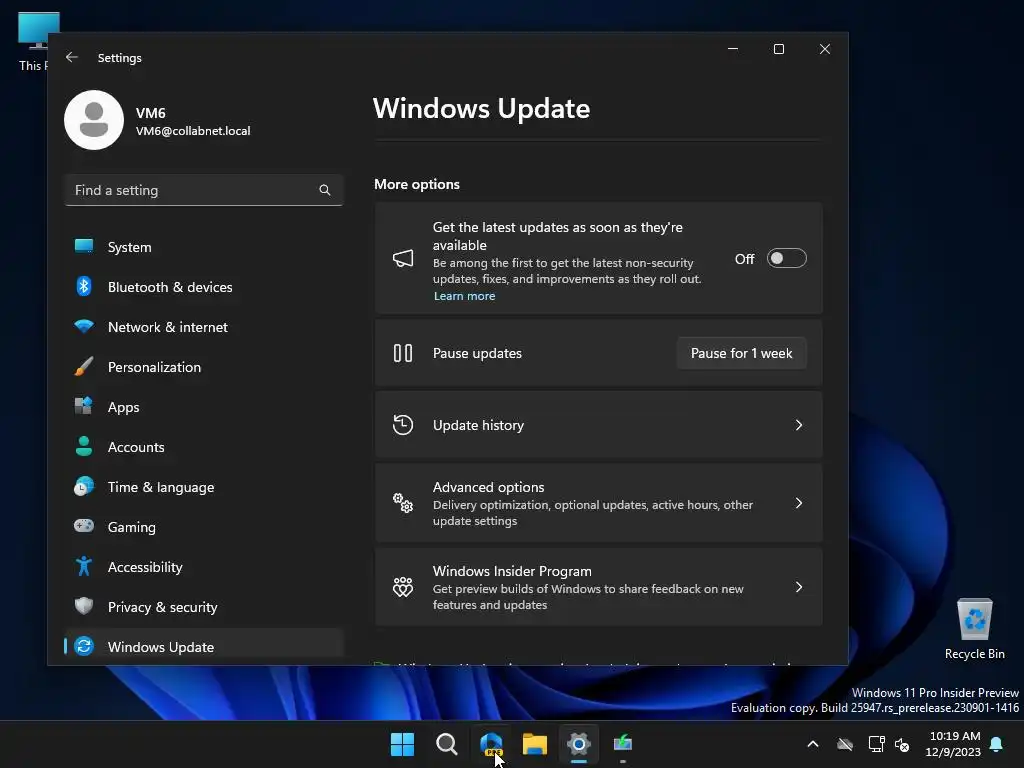Click the Windows Update sync icon
The height and width of the screenshot is (768, 1024).
pos(84,646)
